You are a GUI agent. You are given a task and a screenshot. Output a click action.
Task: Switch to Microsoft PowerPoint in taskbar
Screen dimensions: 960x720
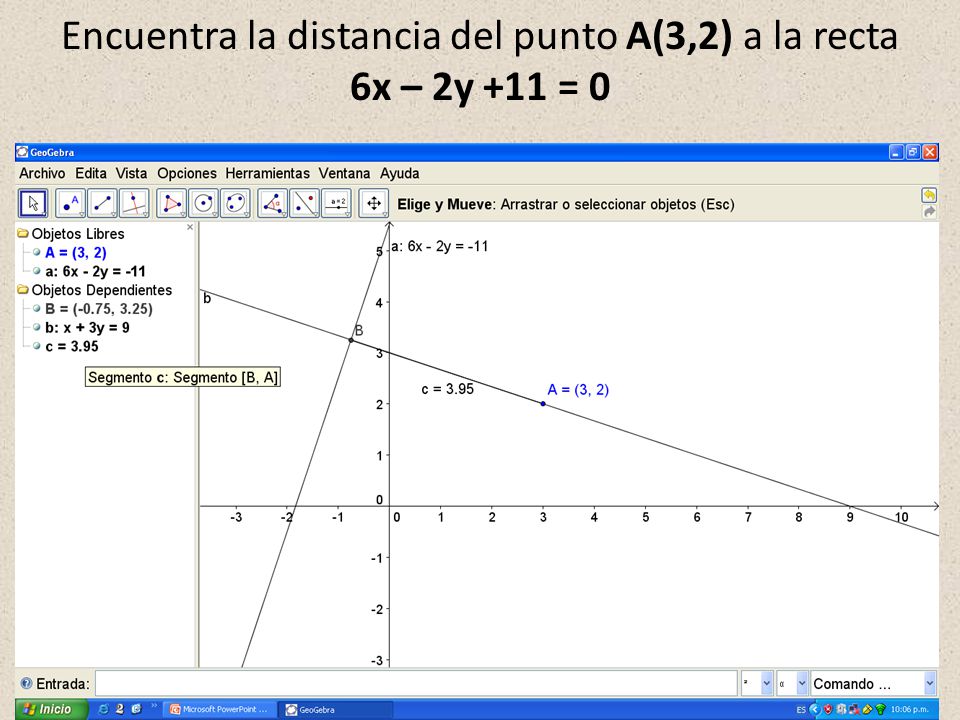[x=219, y=709]
